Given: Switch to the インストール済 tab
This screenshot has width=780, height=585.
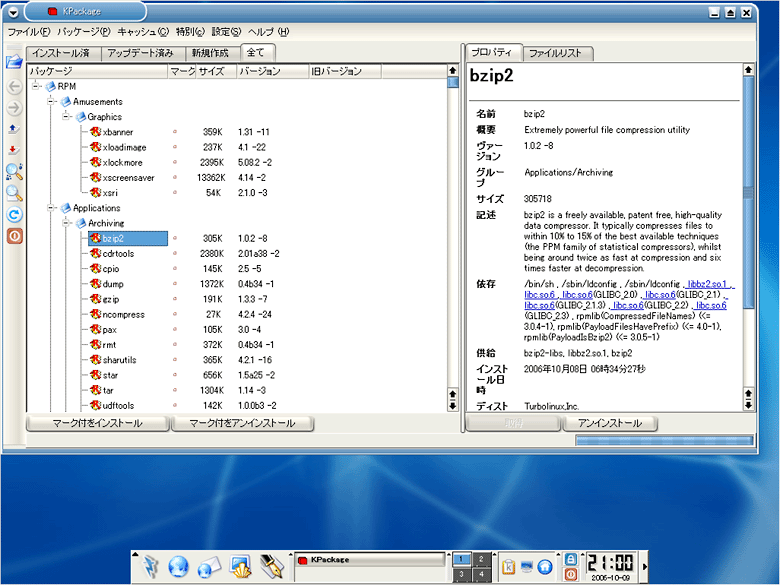Looking at the screenshot, I should click(63, 53).
